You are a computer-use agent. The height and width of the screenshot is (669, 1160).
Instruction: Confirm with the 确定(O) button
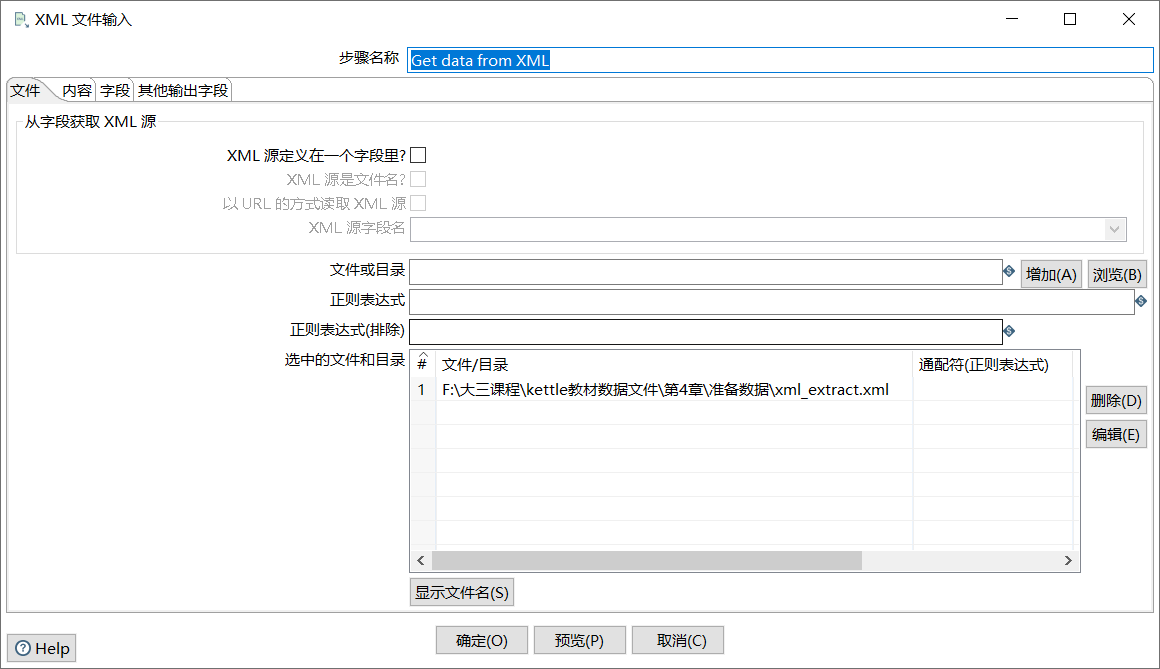(482, 640)
